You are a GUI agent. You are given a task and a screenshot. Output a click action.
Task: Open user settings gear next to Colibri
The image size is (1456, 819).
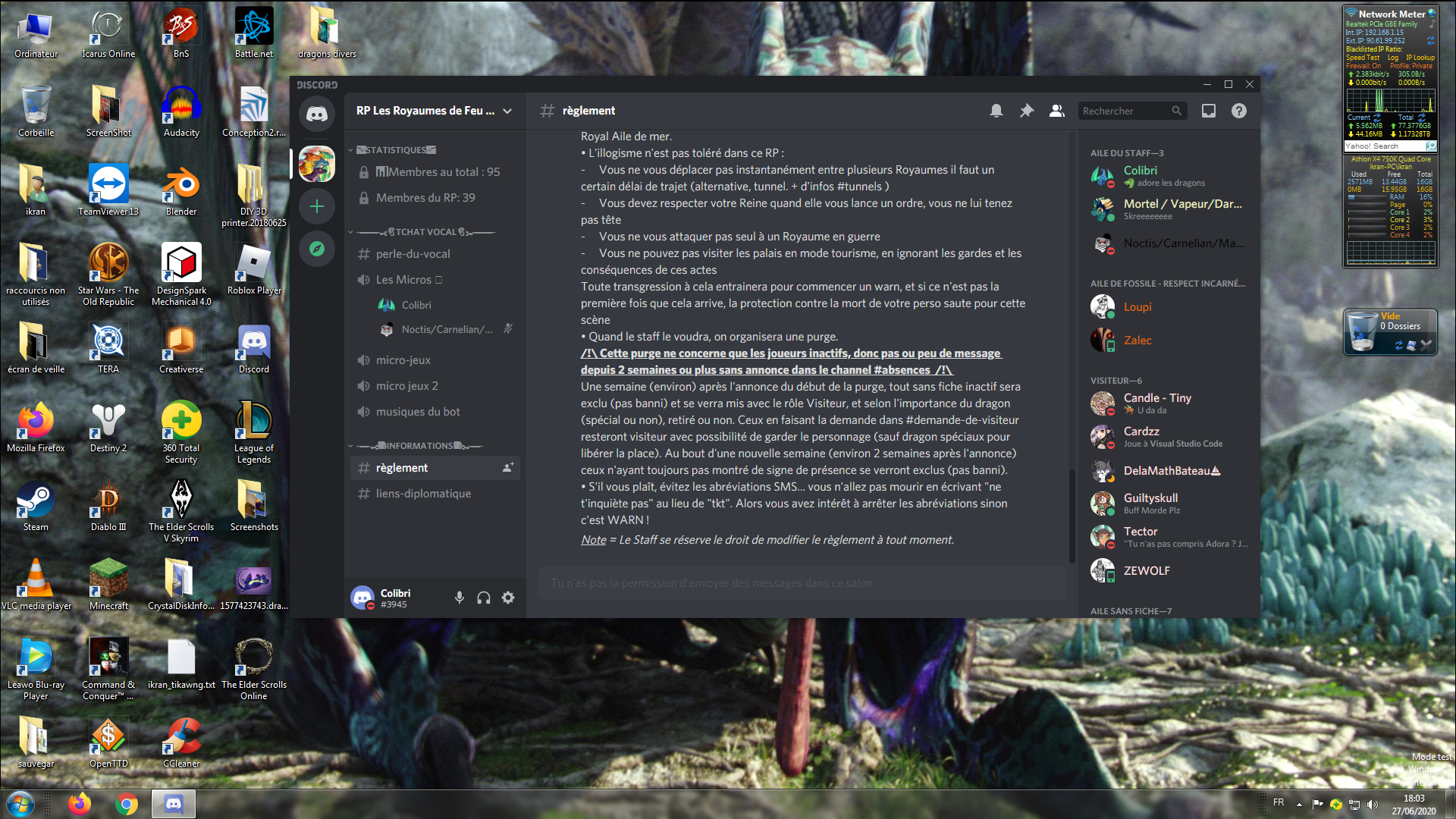click(508, 598)
